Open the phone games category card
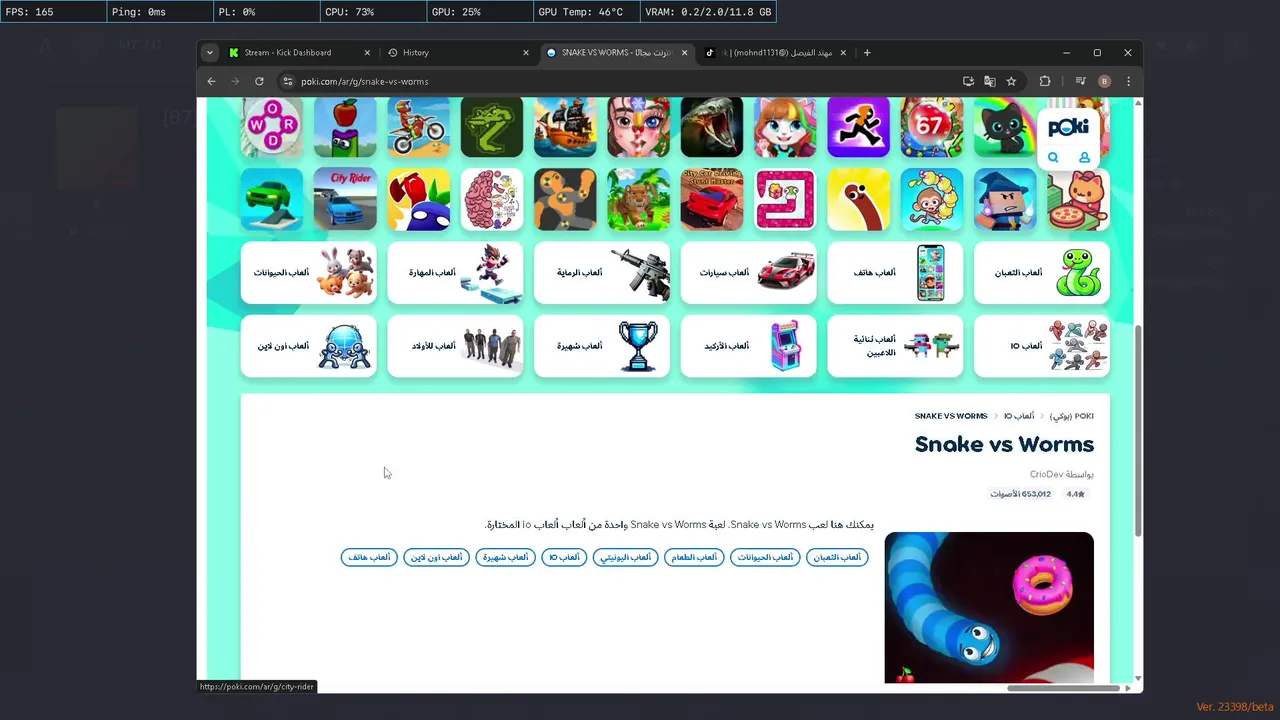 [895, 272]
